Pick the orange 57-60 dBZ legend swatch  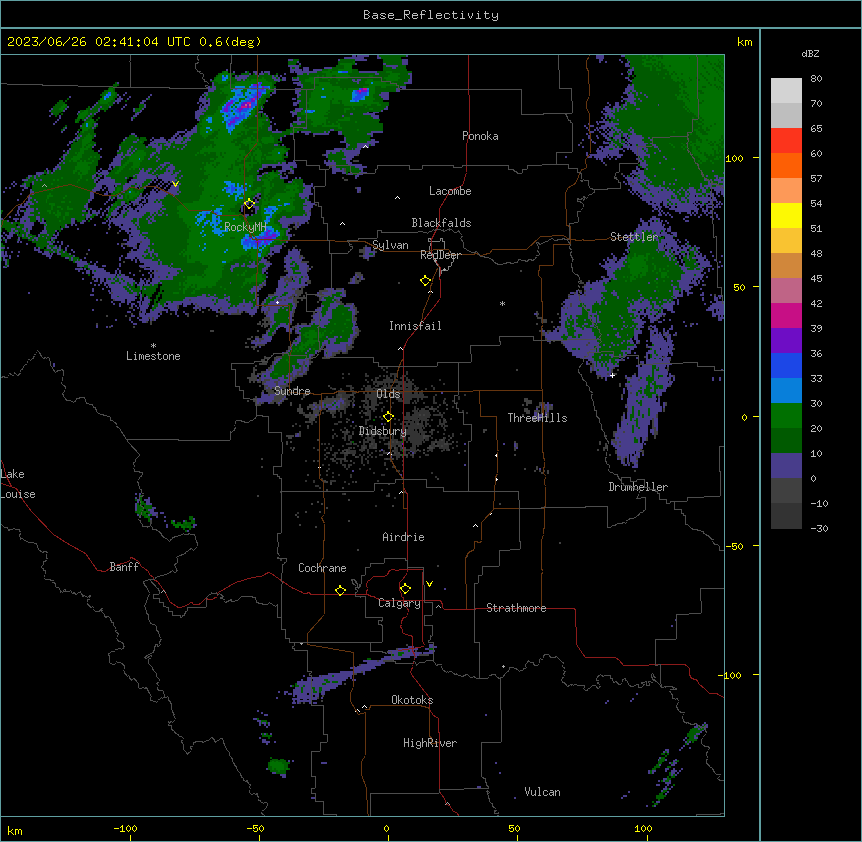(x=786, y=165)
